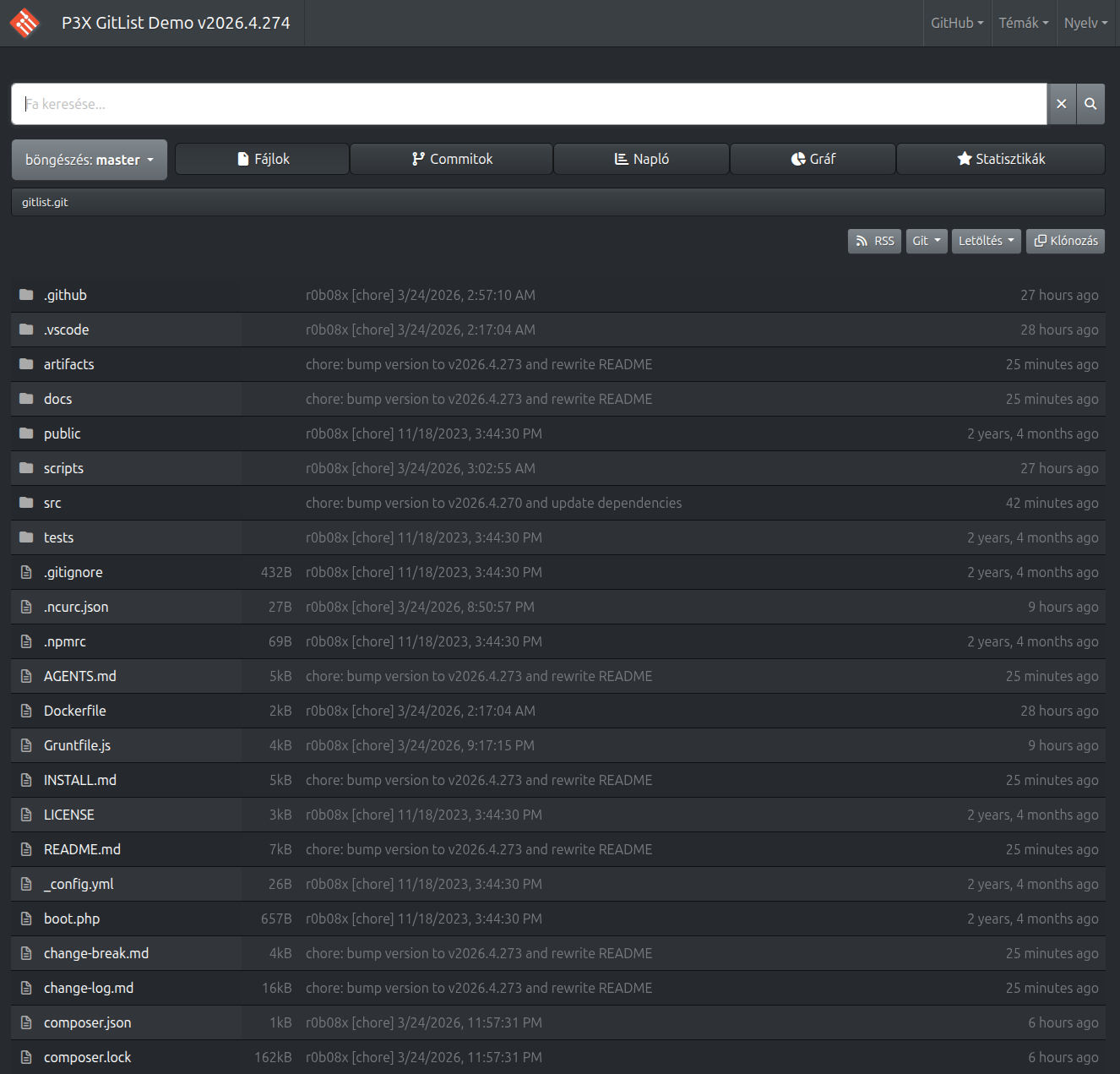This screenshot has height=1074, width=1120.
Task: Click the P3X GitList logo
Action: pyautogui.click(x=24, y=23)
